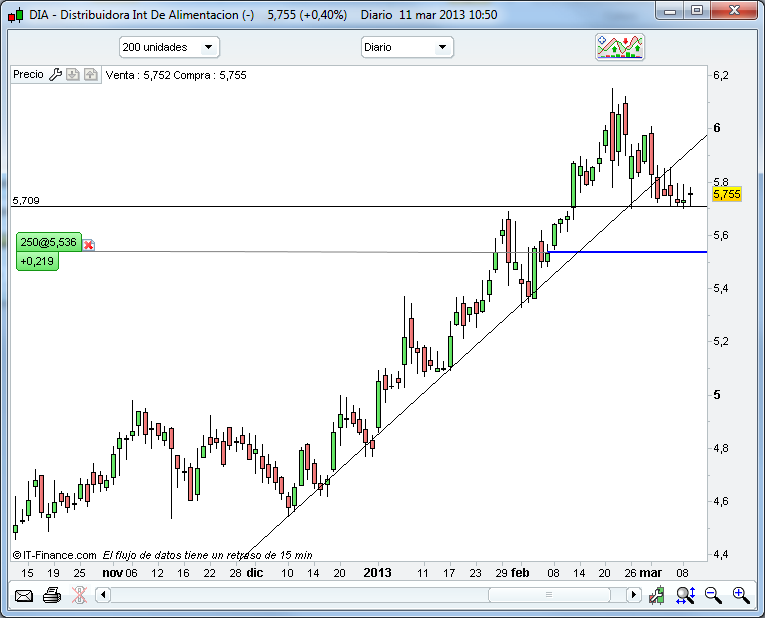Image resolution: width=765 pixels, height=618 pixels.
Task: Click the 250@5,536 position label
Action: (48, 243)
